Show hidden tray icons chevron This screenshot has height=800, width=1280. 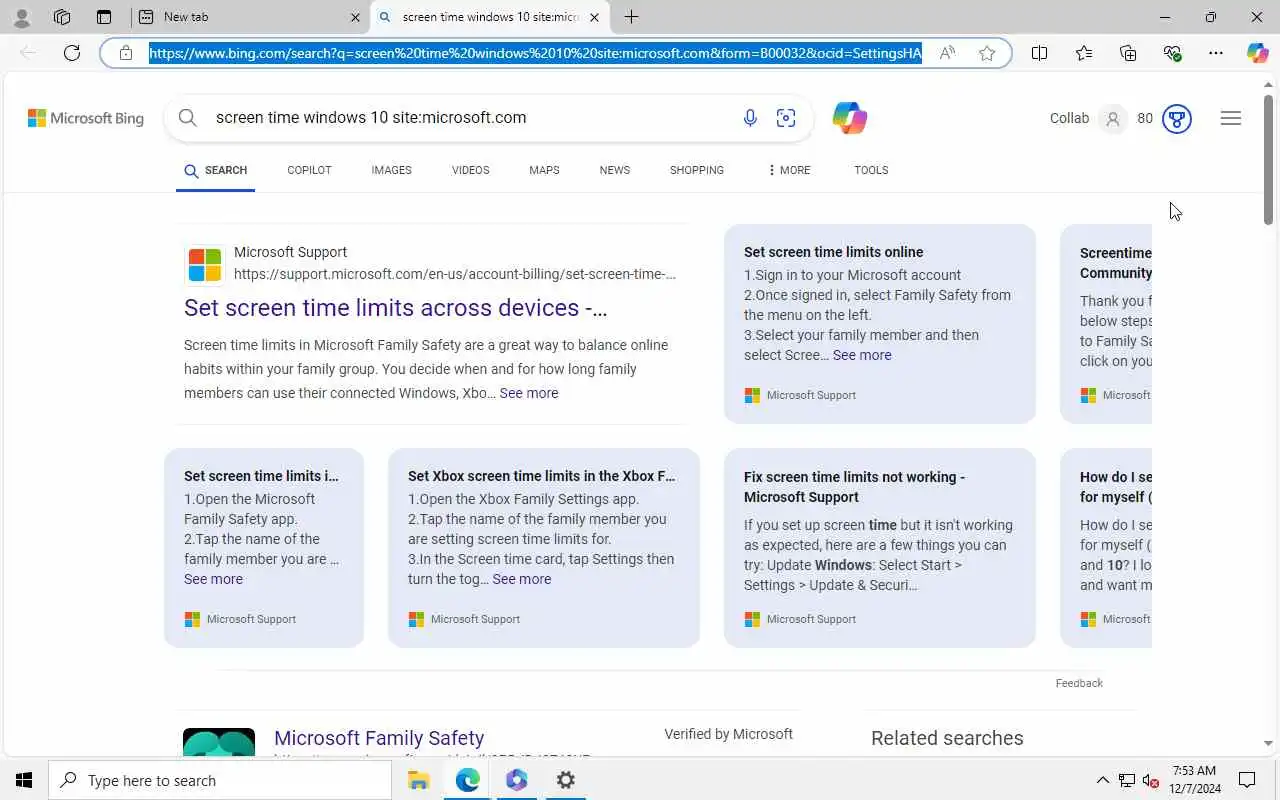click(1102, 780)
